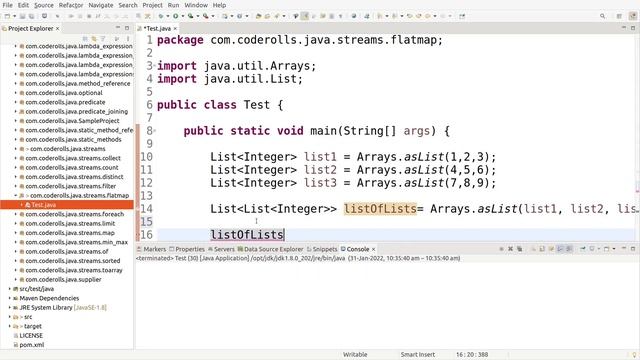The width and height of the screenshot is (640, 360).
Task: Open the Window menu
Action: pos(196,5)
